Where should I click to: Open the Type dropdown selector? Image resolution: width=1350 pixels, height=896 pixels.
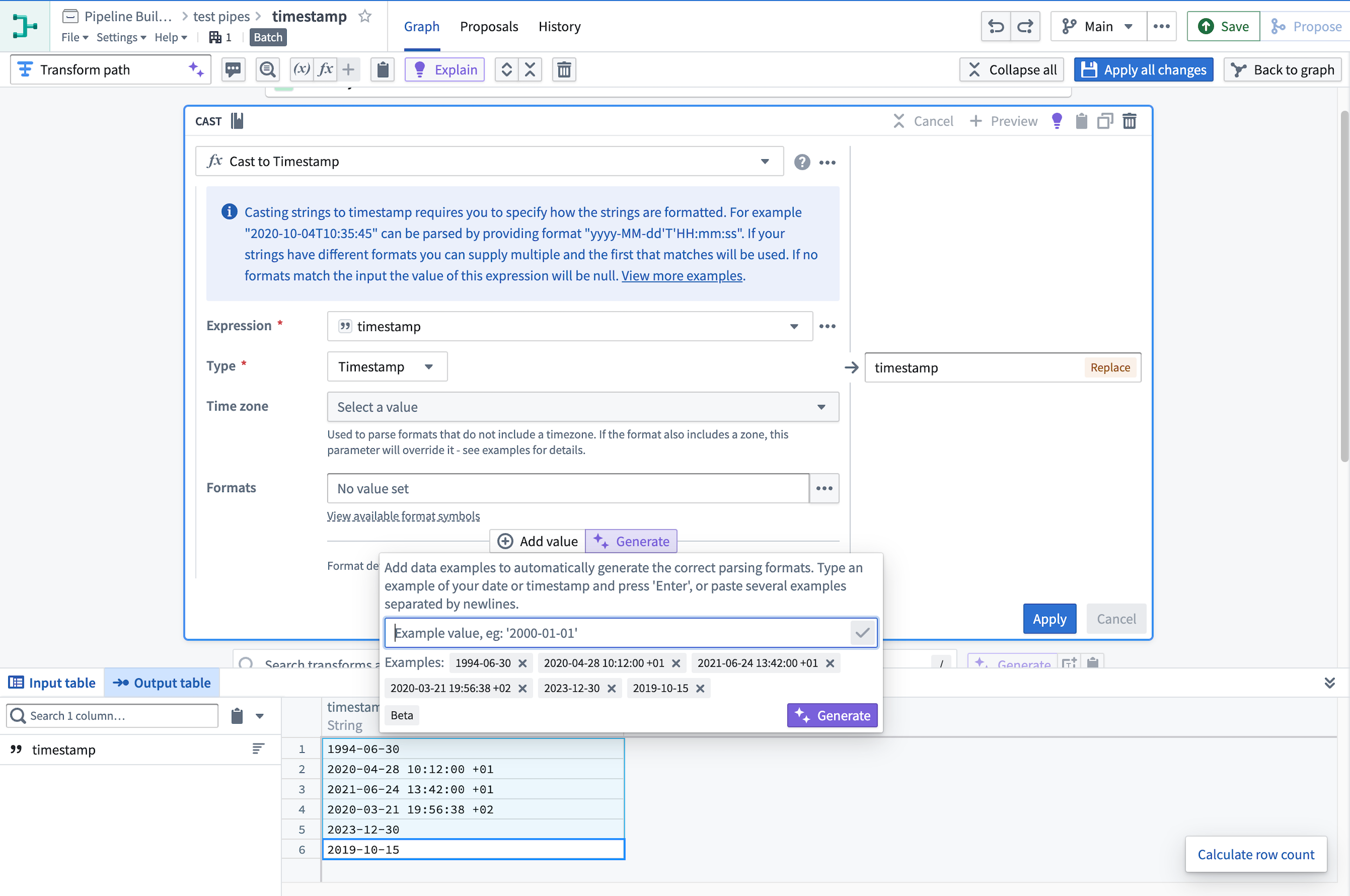click(386, 366)
